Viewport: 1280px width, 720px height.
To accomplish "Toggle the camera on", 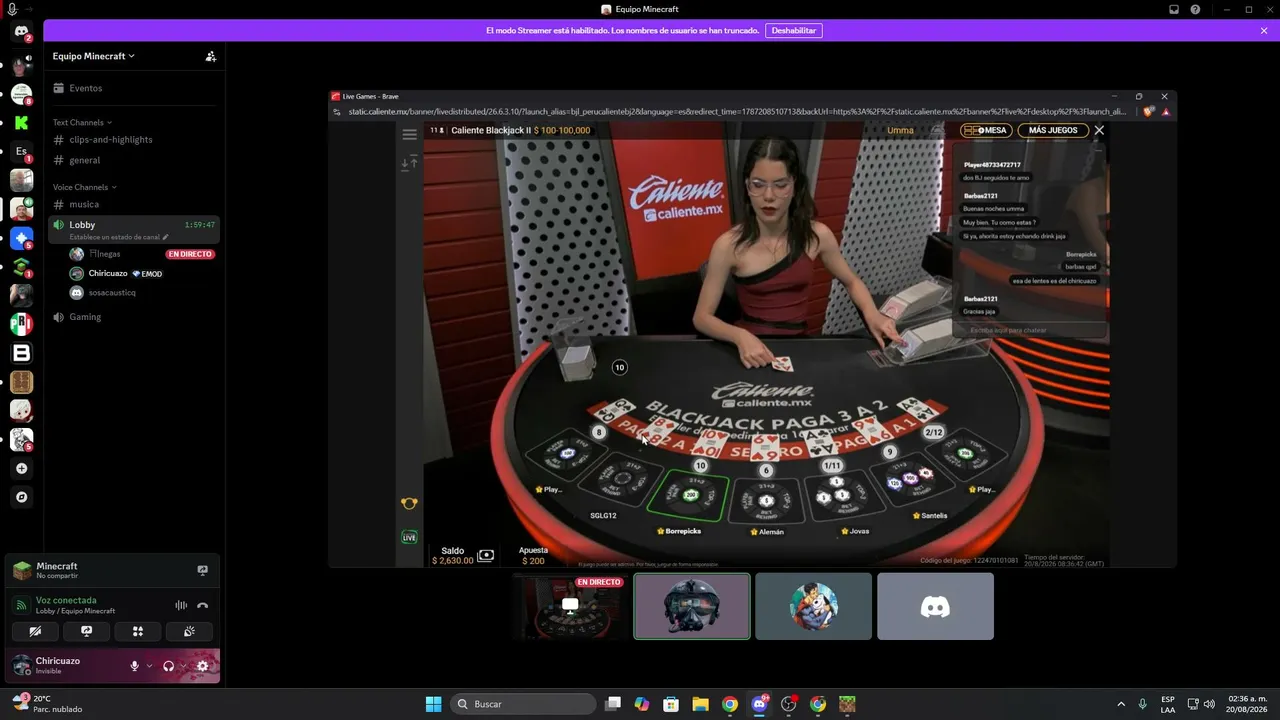I will (35, 631).
